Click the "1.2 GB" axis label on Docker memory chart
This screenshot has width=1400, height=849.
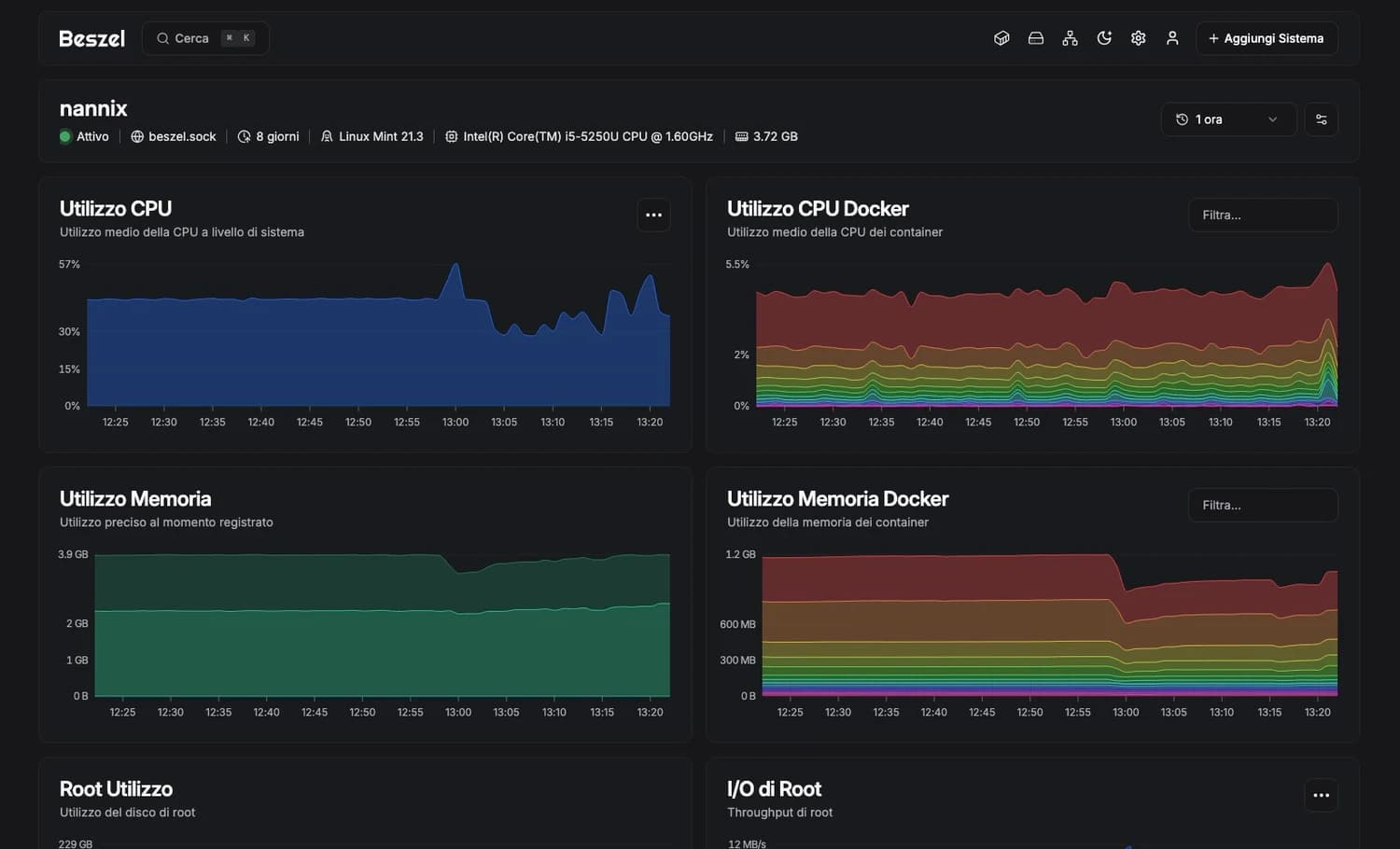[x=741, y=554]
